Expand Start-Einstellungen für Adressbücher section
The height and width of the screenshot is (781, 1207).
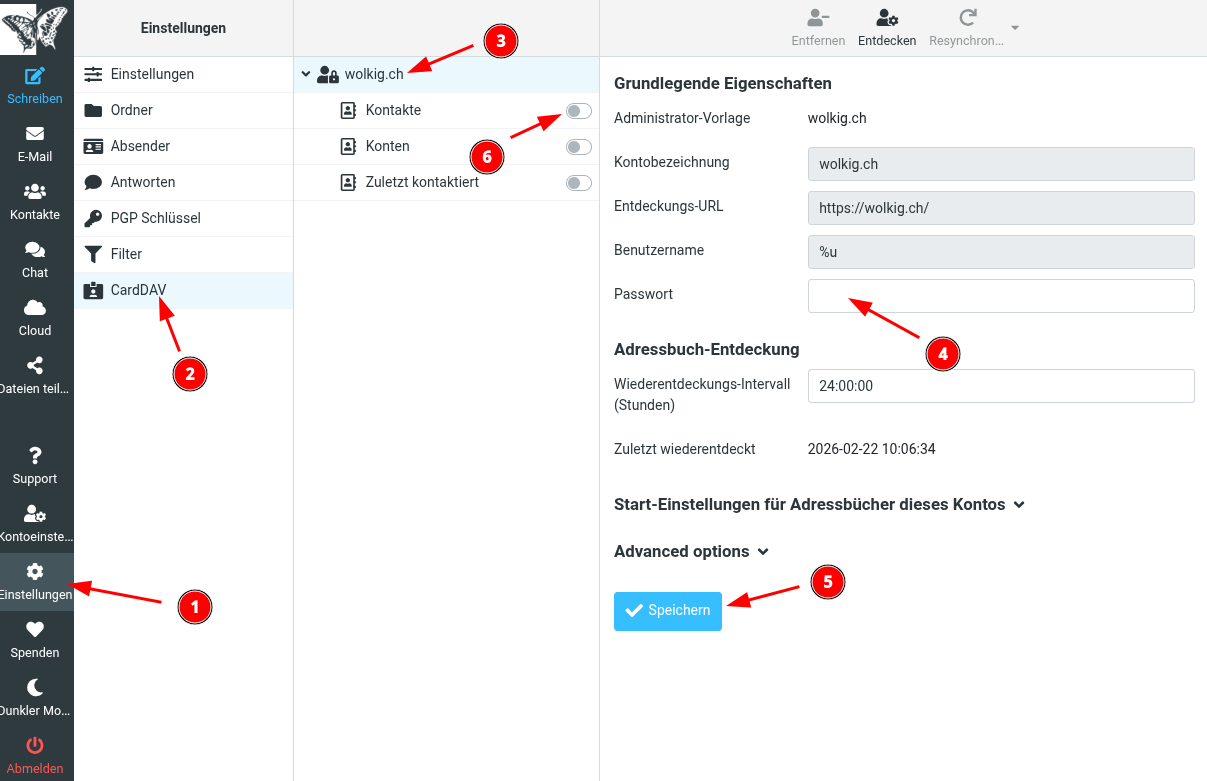(x=1019, y=505)
